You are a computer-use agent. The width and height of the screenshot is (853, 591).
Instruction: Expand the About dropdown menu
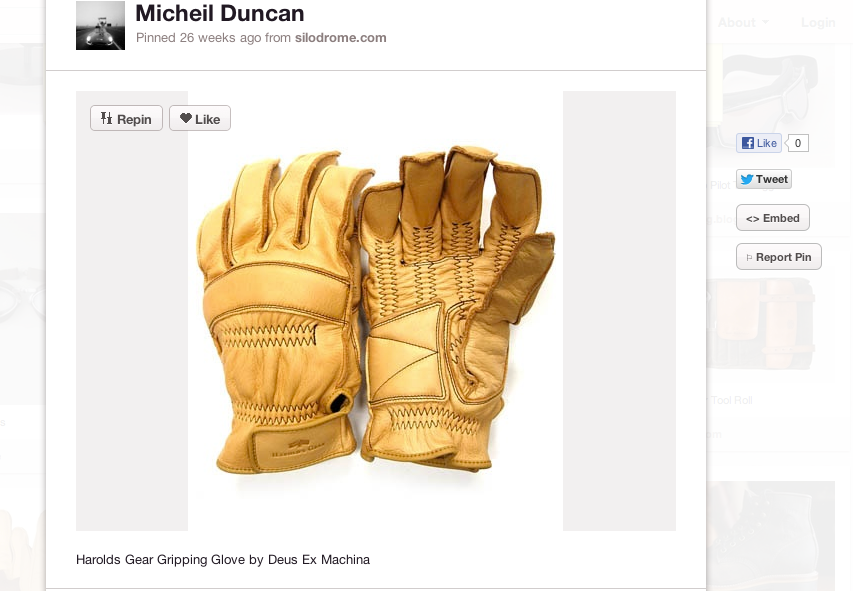point(743,22)
